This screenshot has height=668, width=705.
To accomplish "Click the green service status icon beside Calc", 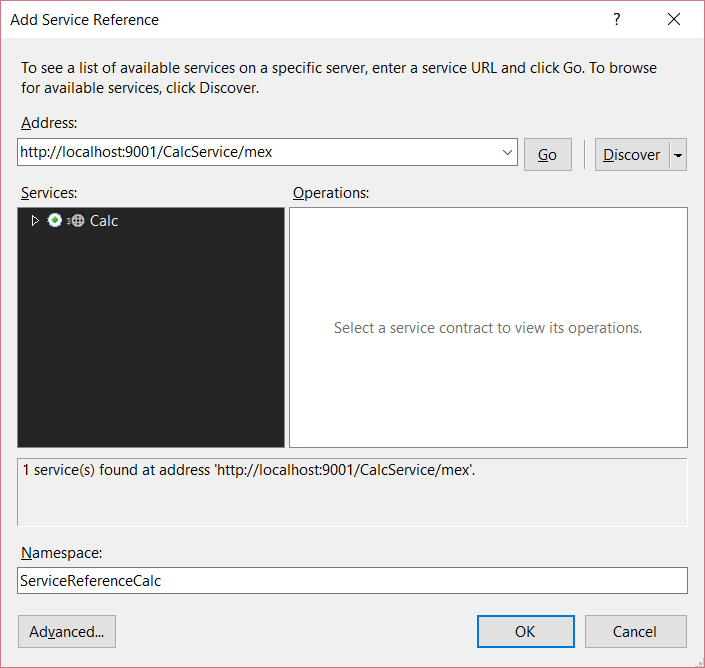I will pyautogui.click(x=54, y=220).
